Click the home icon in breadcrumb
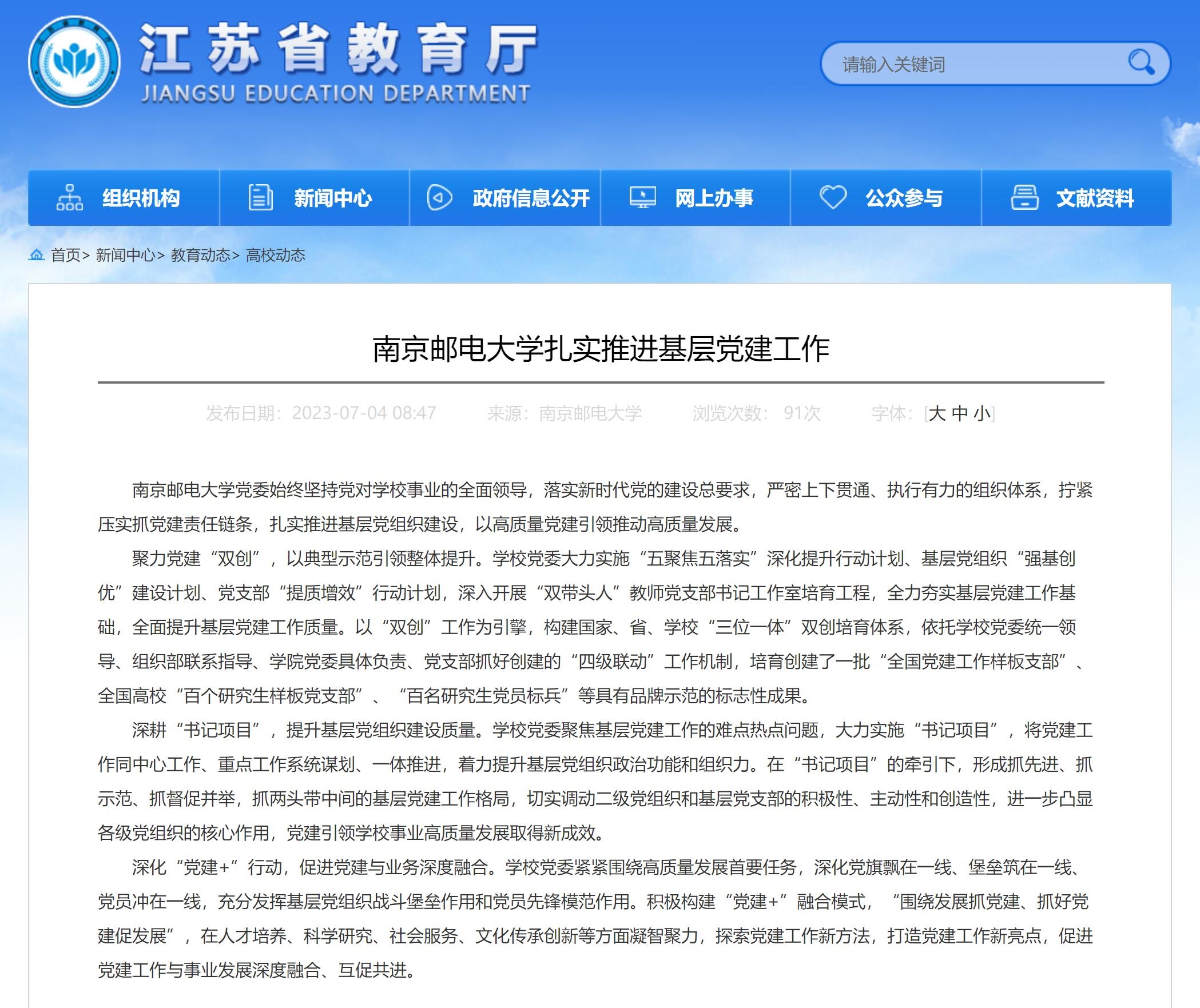 click(x=37, y=255)
